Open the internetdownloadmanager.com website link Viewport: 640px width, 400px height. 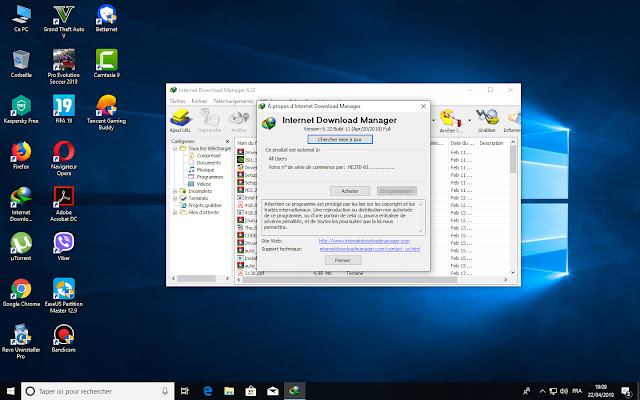click(x=364, y=241)
